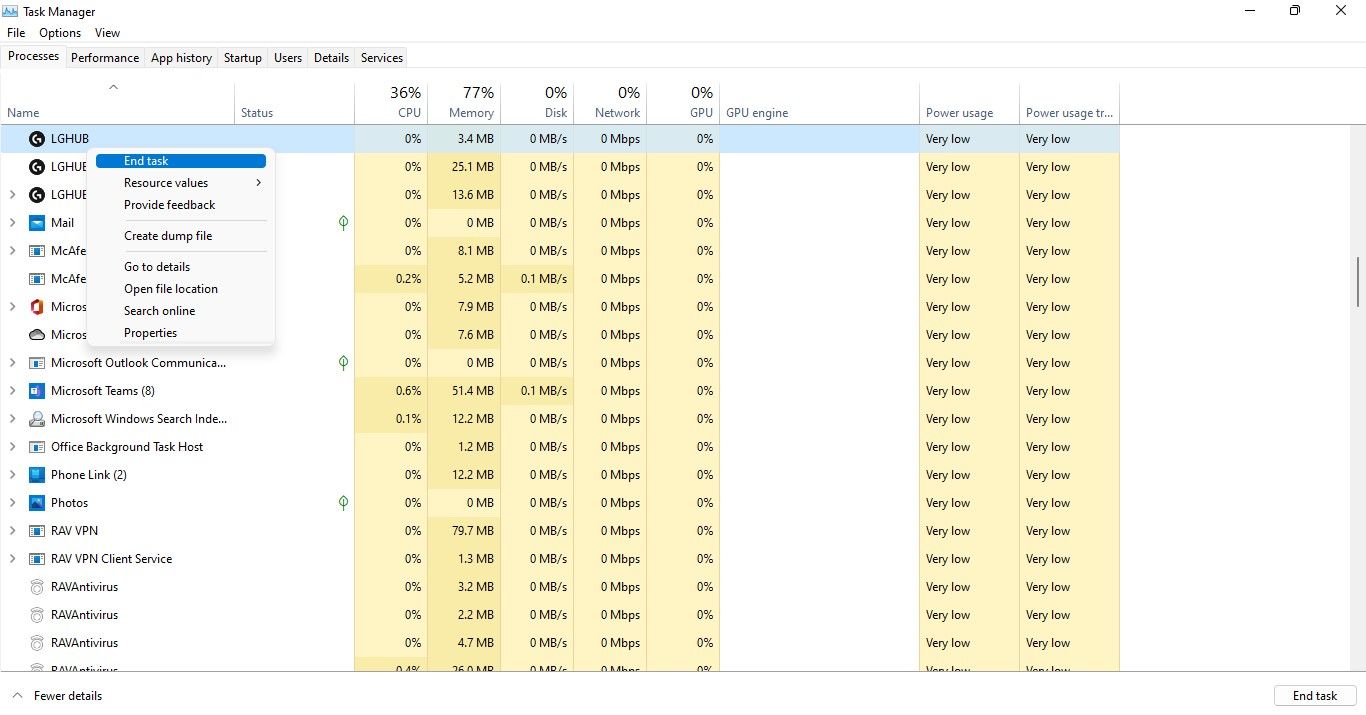This screenshot has width=1366, height=715.
Task: Sort by the Power usage column header
Action: 969,102
